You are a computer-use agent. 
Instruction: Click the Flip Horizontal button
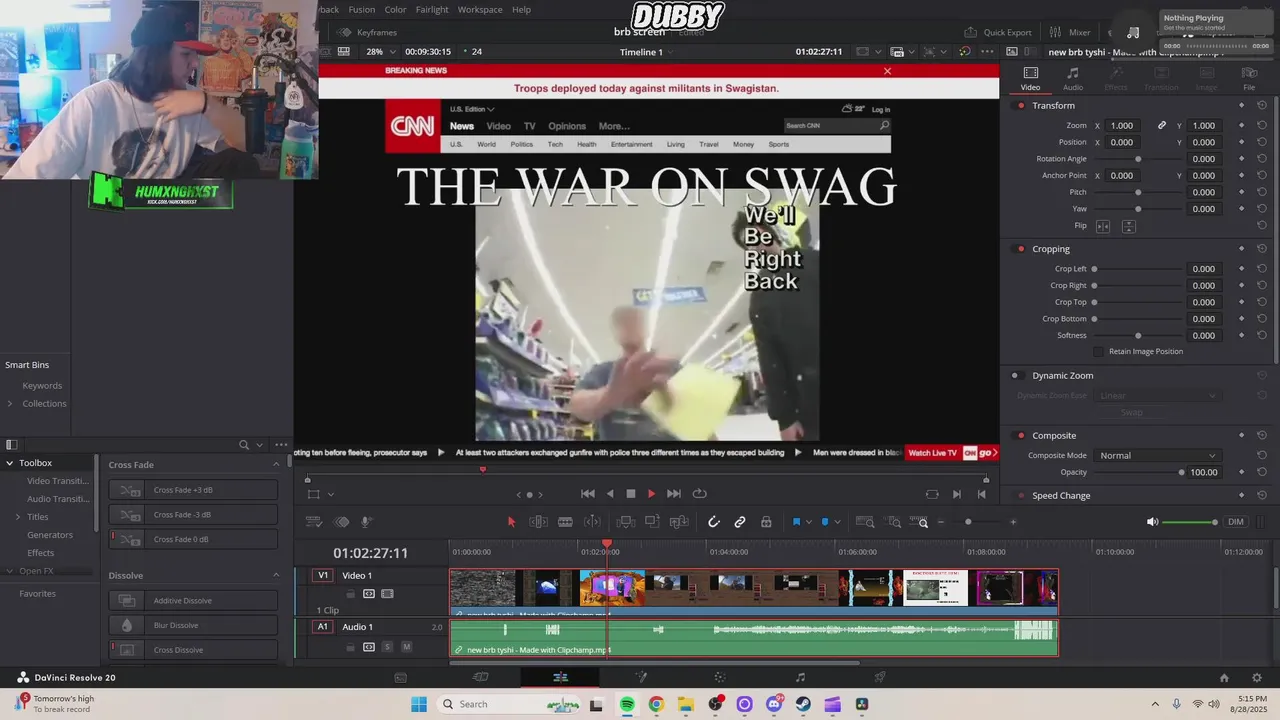tap(1104, 226)
